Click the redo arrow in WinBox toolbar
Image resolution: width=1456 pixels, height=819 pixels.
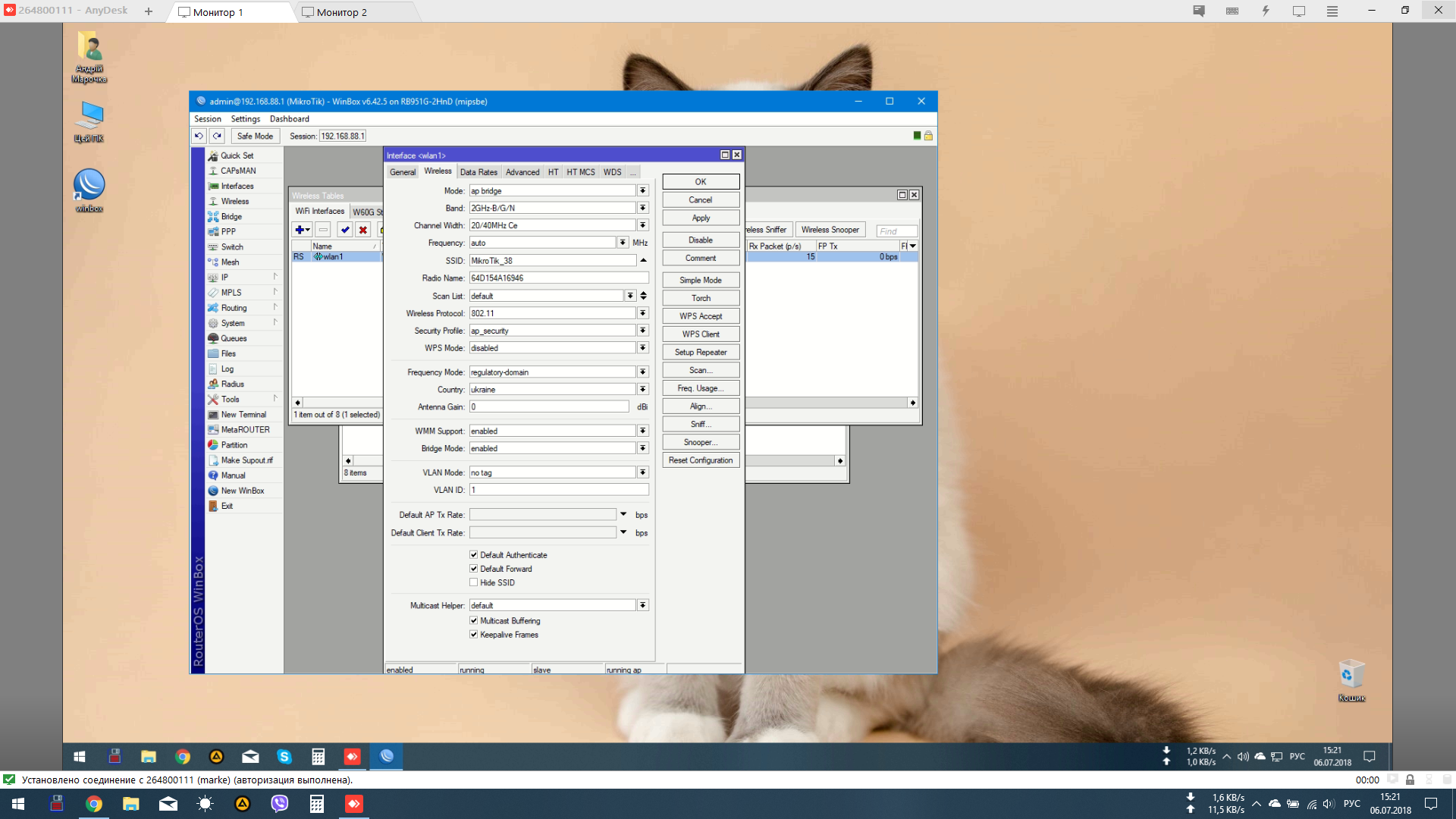click(217, 136)
